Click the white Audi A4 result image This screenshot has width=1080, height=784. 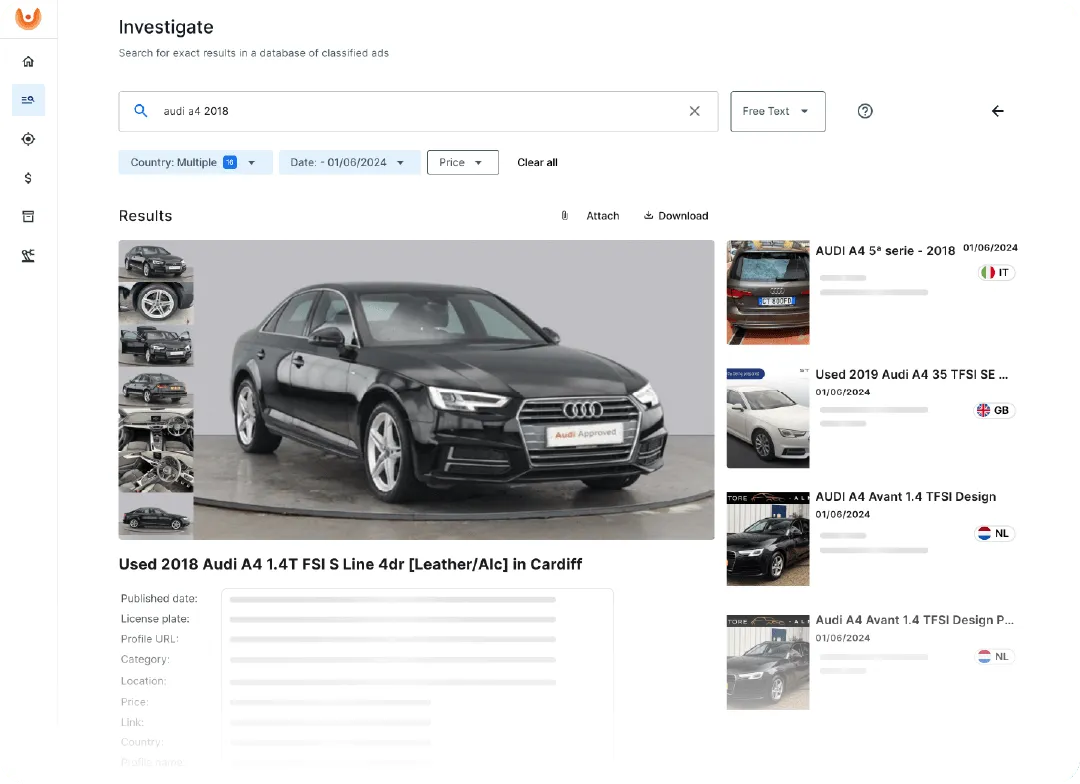[768, 418]
